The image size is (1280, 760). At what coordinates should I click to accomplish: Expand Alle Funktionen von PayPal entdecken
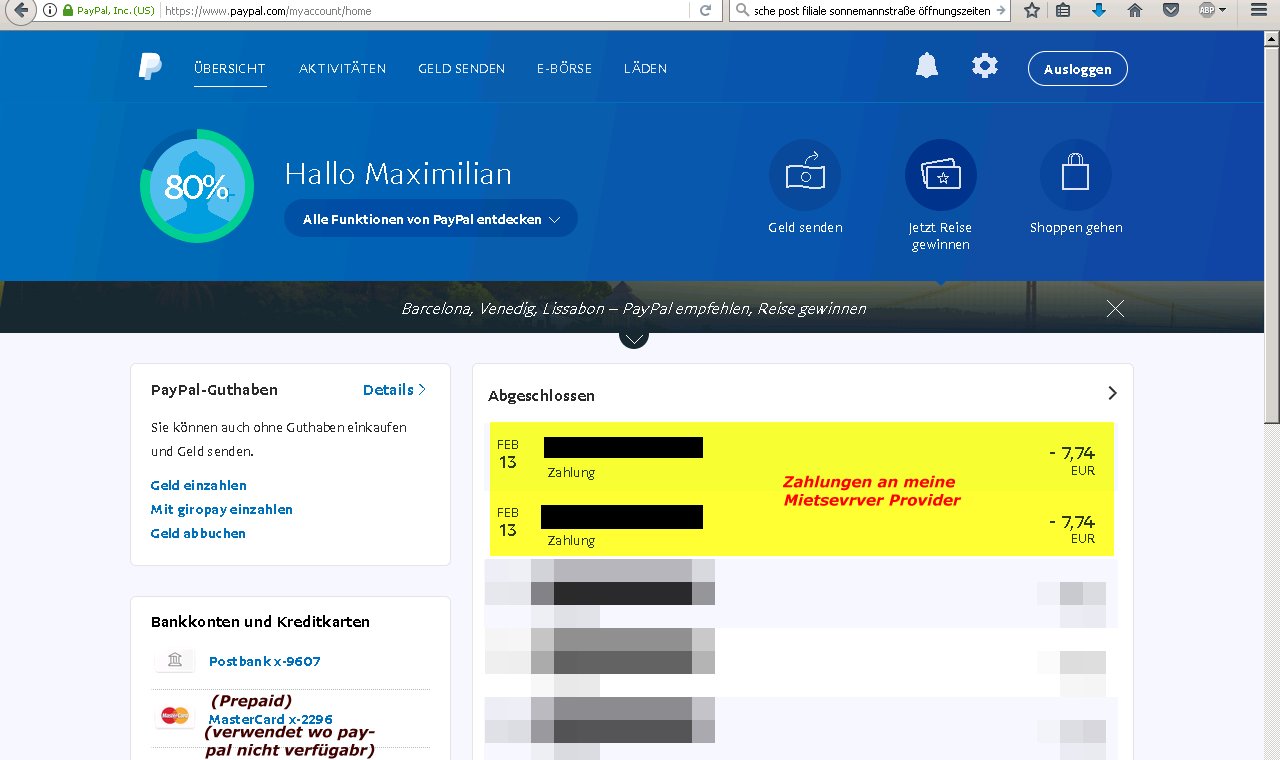point(431,219)
